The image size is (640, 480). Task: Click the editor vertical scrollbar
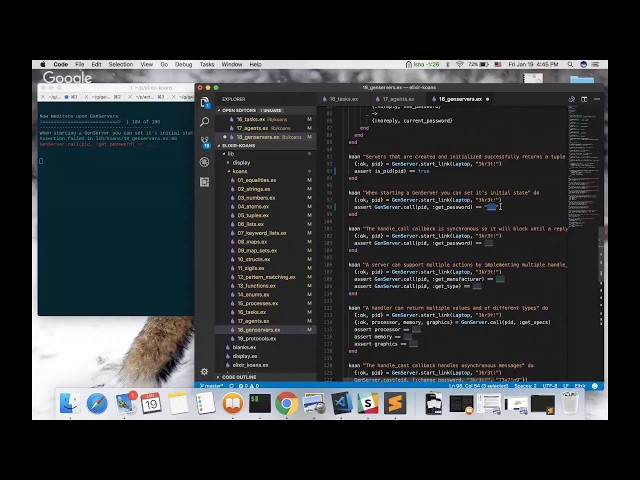point(601,253)
